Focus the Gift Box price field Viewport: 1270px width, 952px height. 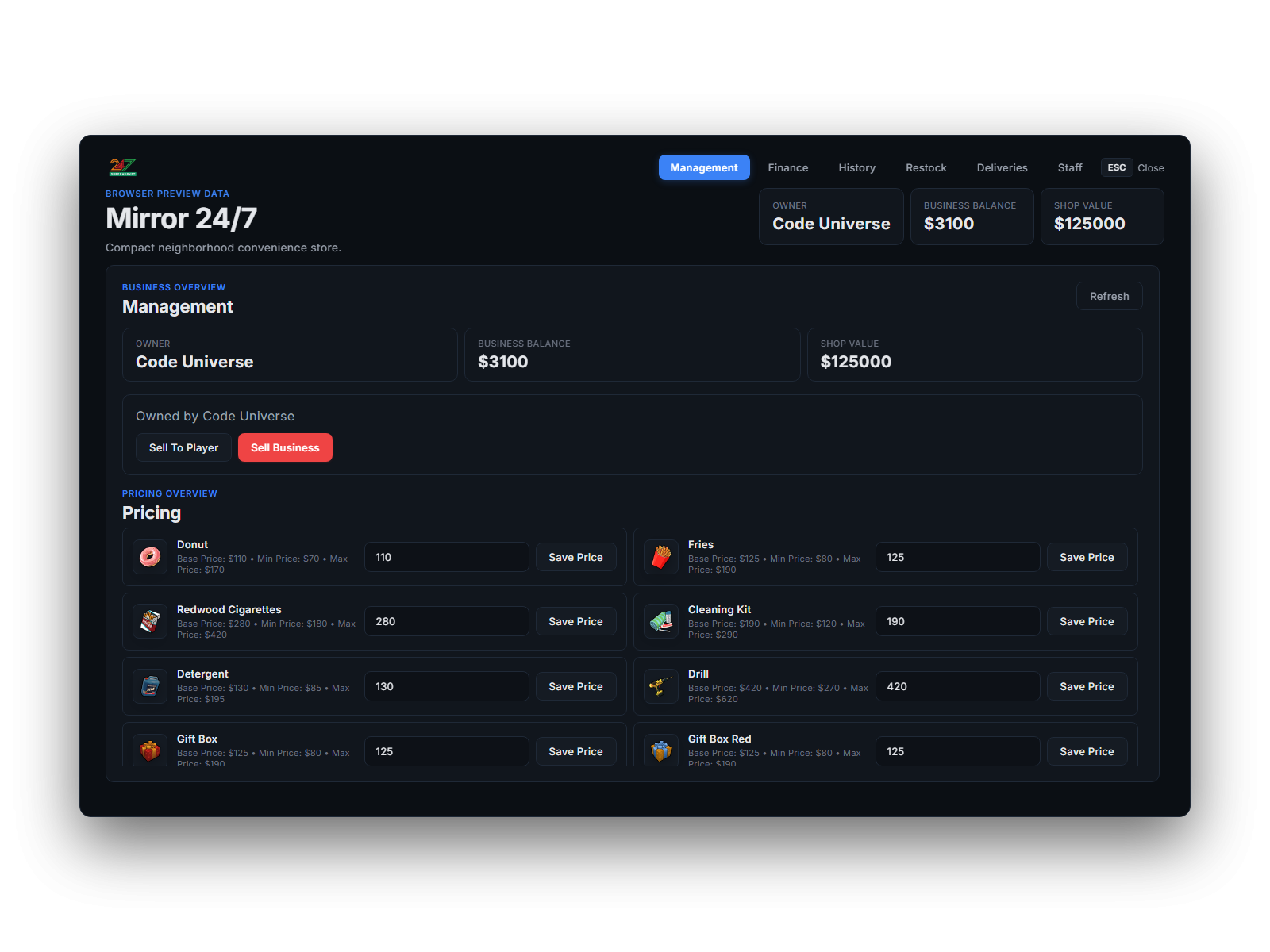[x=447, y=751]
